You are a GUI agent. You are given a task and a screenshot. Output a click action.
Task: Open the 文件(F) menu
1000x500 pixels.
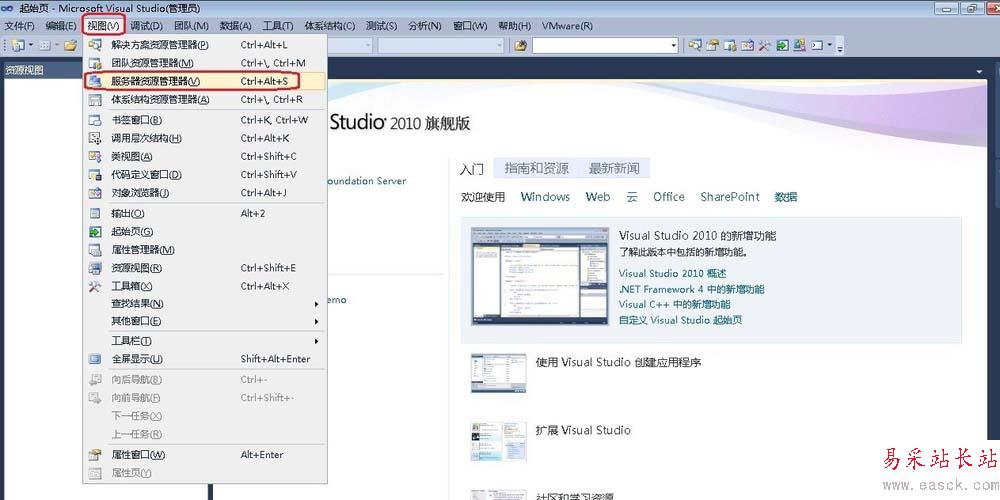tap(20, 26)
